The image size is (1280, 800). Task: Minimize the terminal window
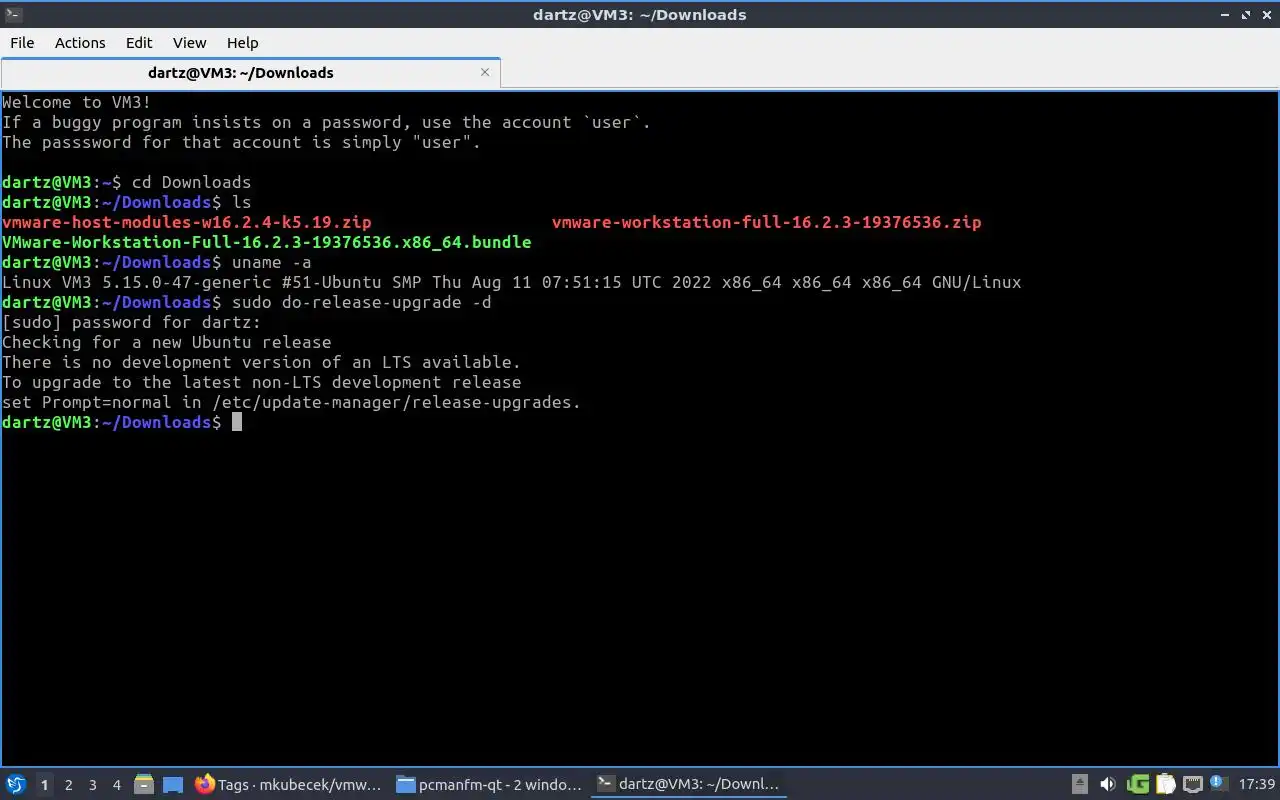pos(1227,15)
